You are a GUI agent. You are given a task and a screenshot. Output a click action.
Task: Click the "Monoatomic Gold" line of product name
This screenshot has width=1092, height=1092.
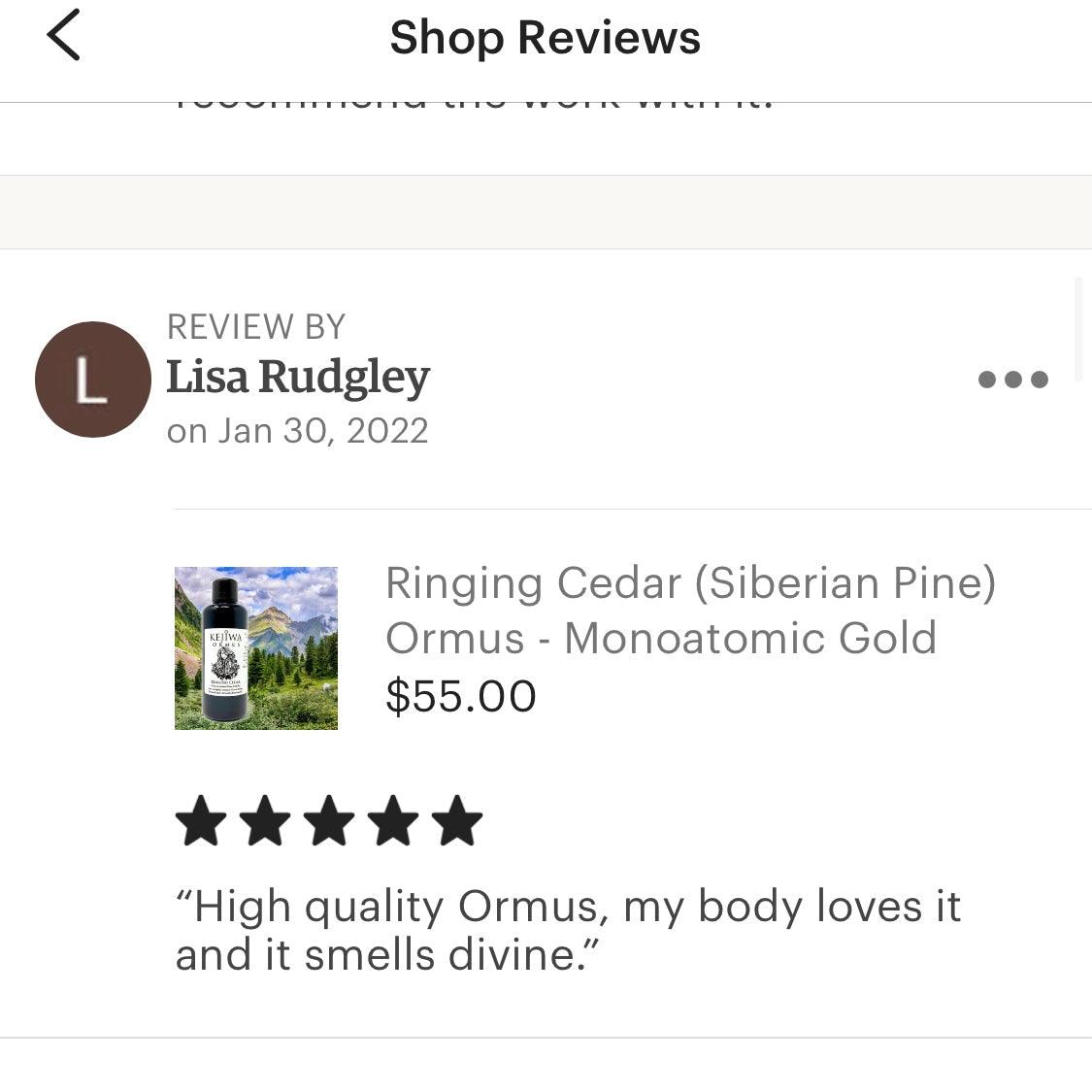tap(661, 638)
